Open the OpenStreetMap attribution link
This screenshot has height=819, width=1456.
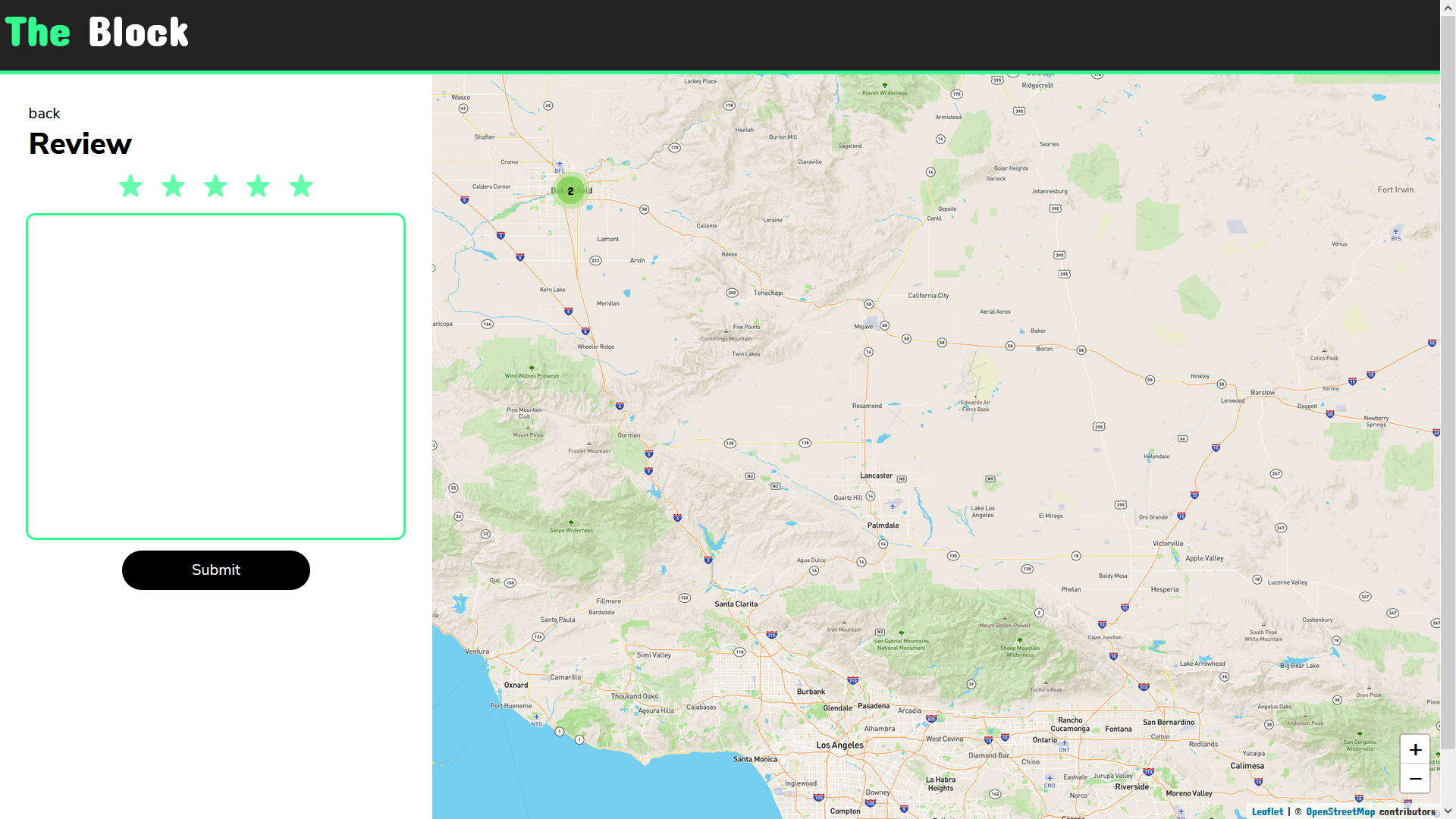coord(1340,811)
